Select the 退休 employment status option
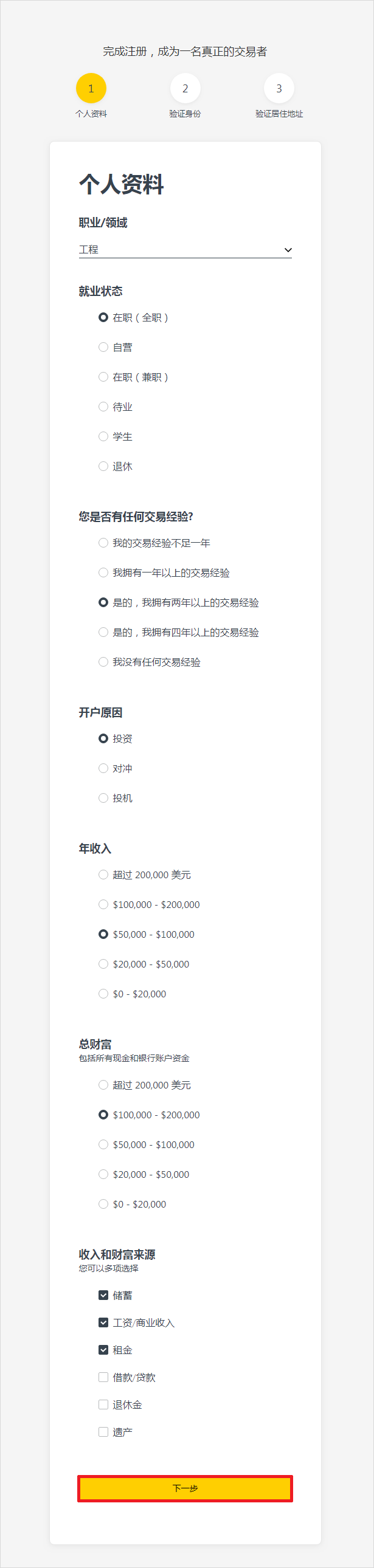This screenshot has width=374, height=1568. (102, 466)
